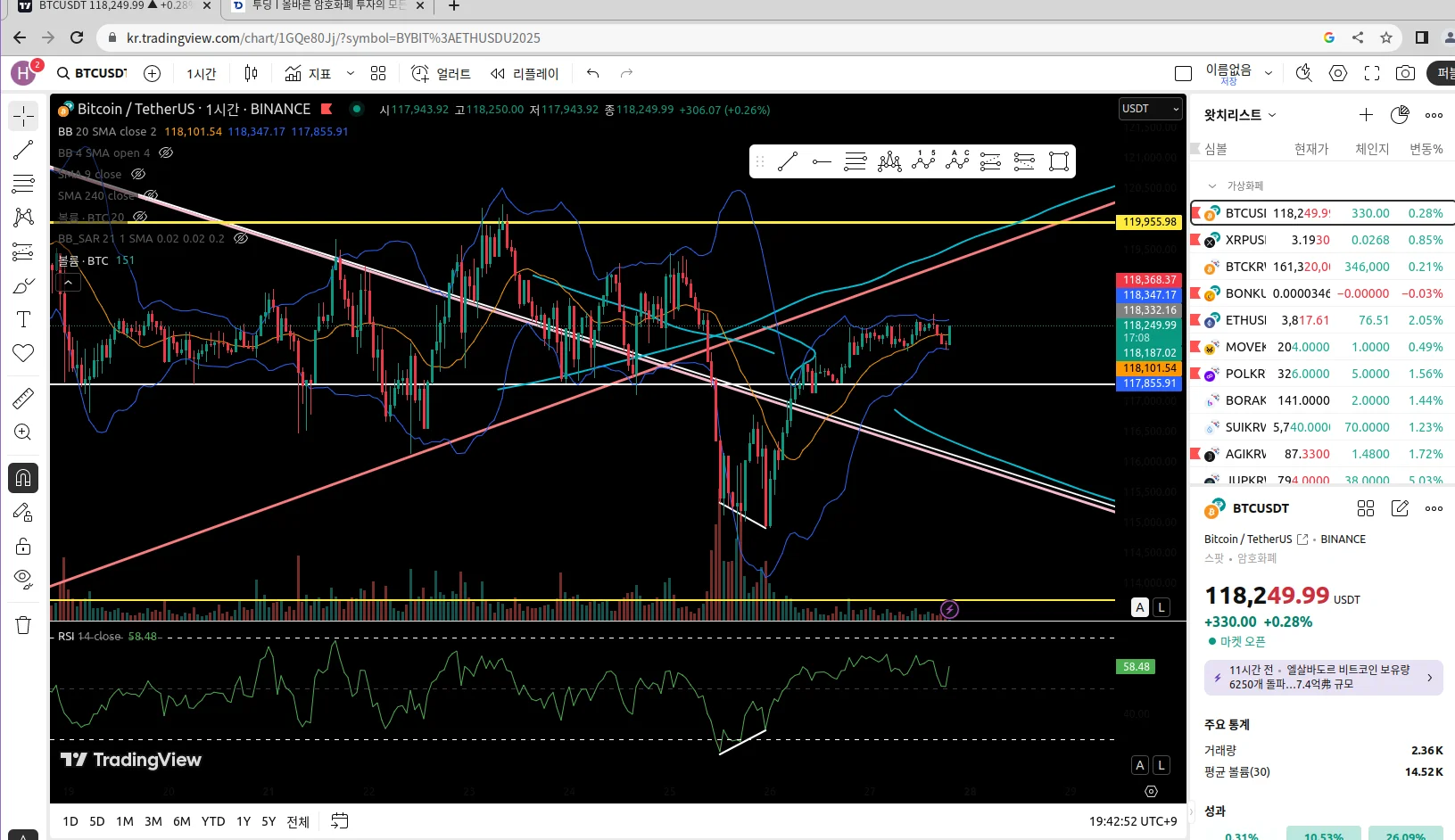Image resolution: width=1455 pixels, height=840 pixels.
Task: Select the brush drawing tool
Action: pyautogui.click(x=23, y=286)
